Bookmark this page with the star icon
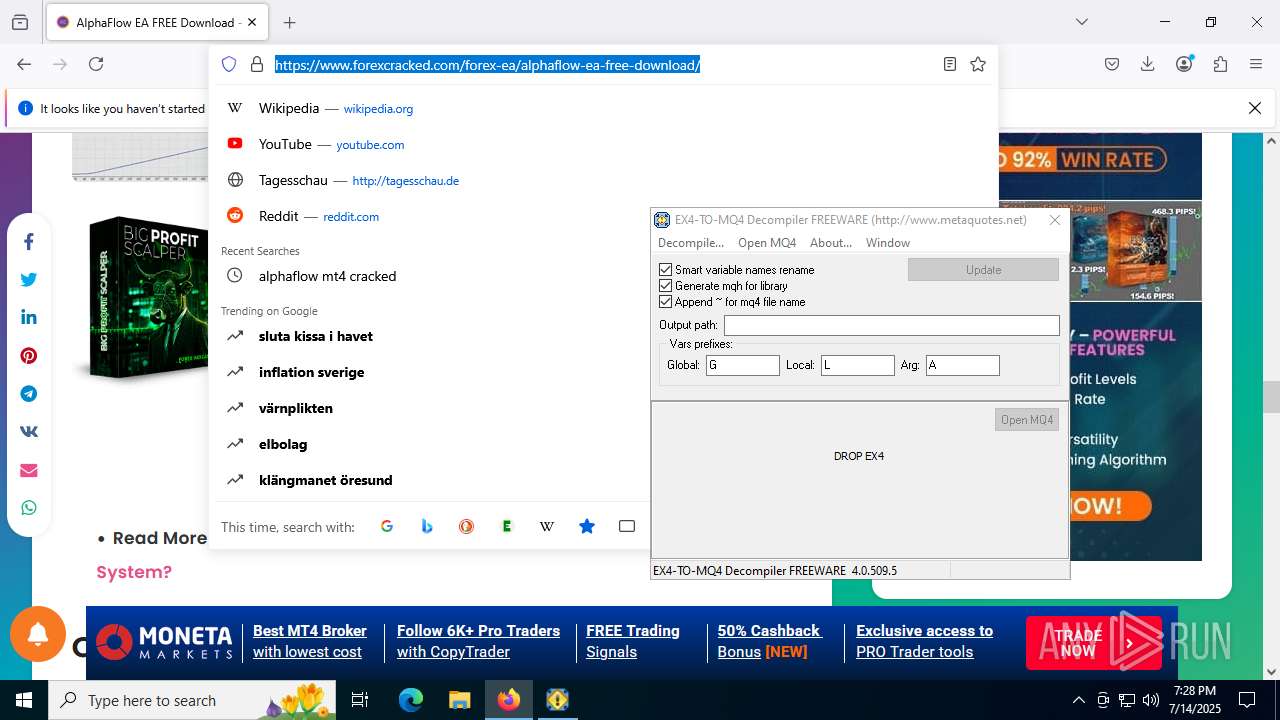The image size is (1280, 720). (x=978, y=64)
